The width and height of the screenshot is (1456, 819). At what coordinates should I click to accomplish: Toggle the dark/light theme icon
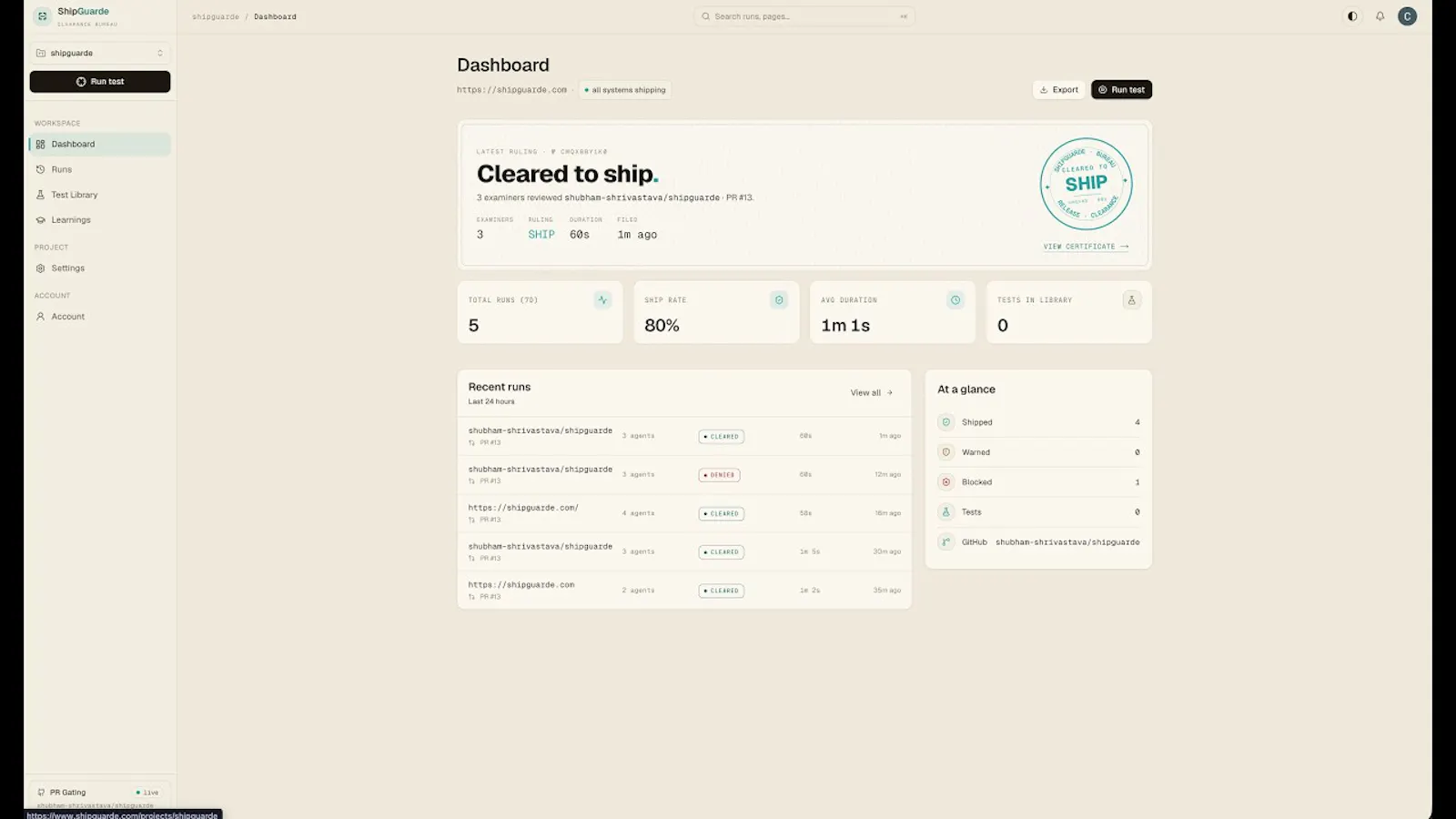(1352, 16)
